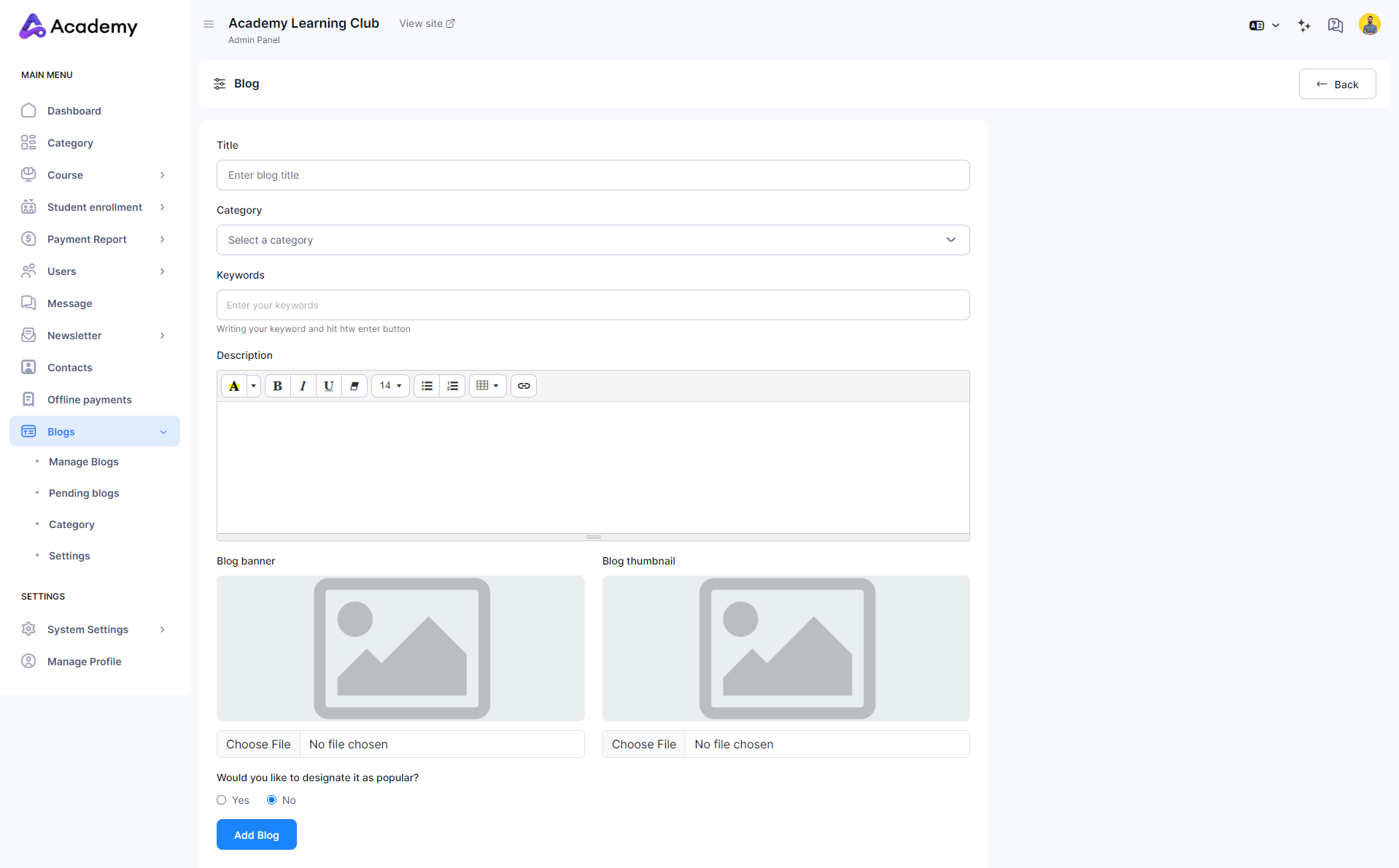Select No for popular designation

272,800
